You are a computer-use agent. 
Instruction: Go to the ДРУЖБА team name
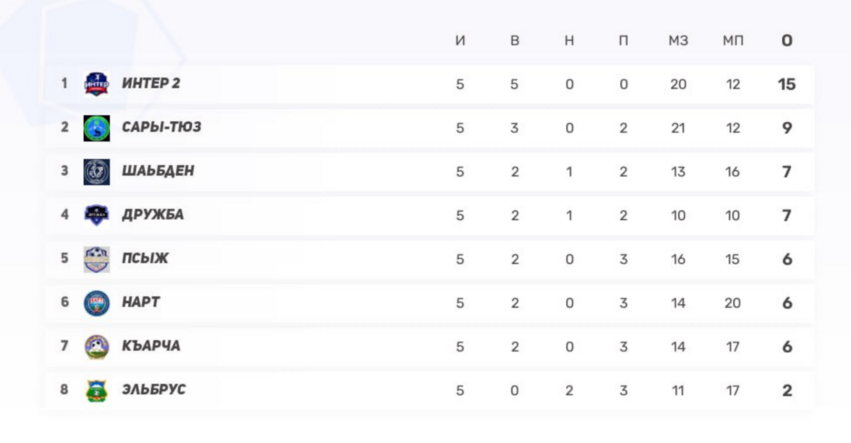click(x=153, y=214)
